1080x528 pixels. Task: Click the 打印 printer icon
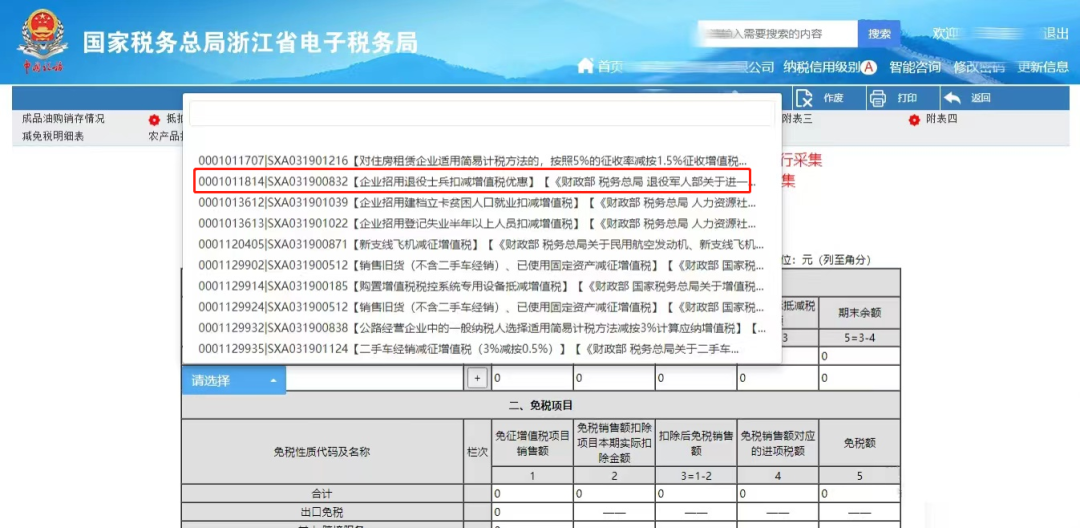[x=878, y=98]
